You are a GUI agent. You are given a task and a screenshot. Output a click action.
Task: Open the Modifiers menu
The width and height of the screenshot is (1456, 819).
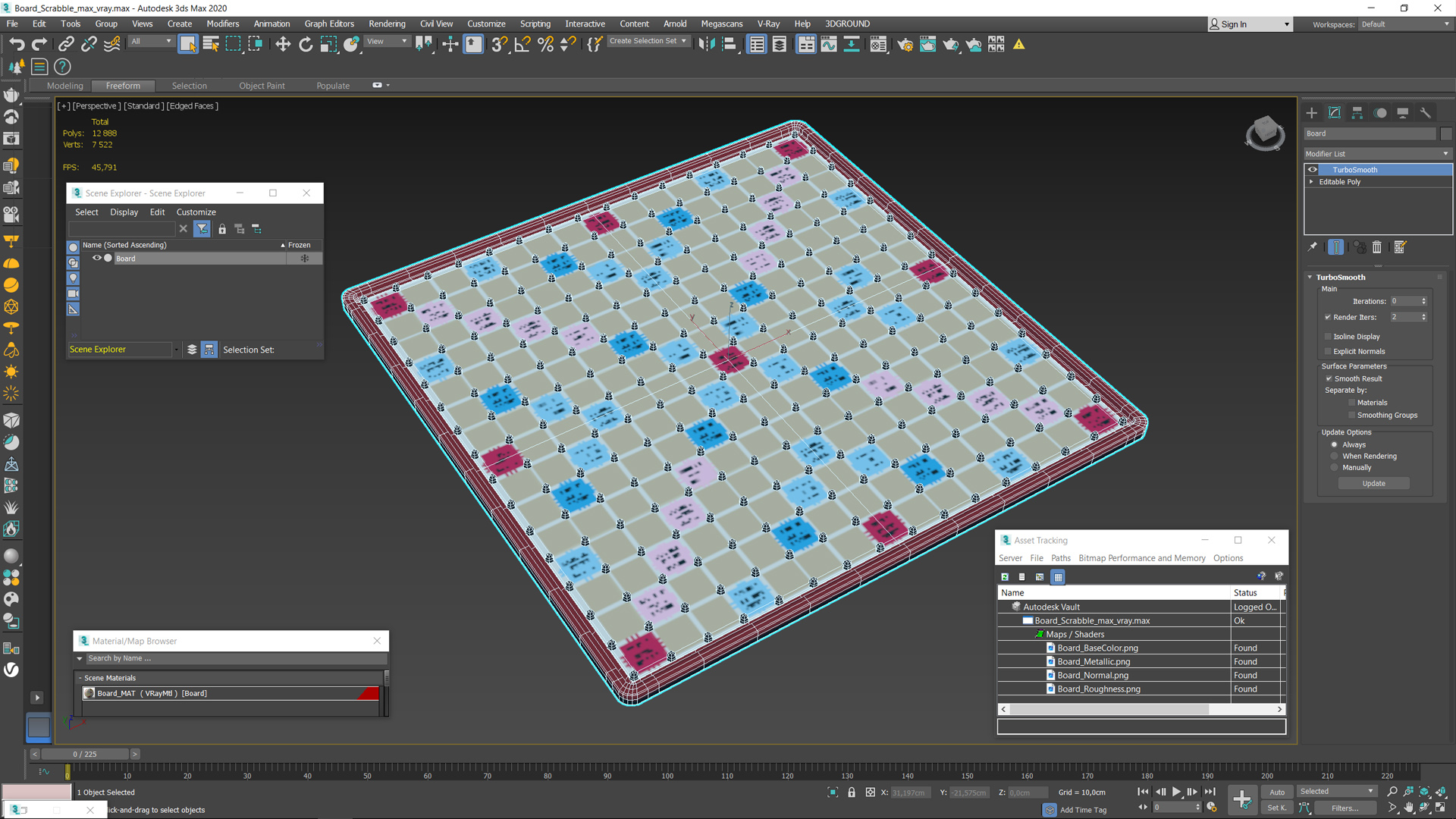tap(222, 24)
